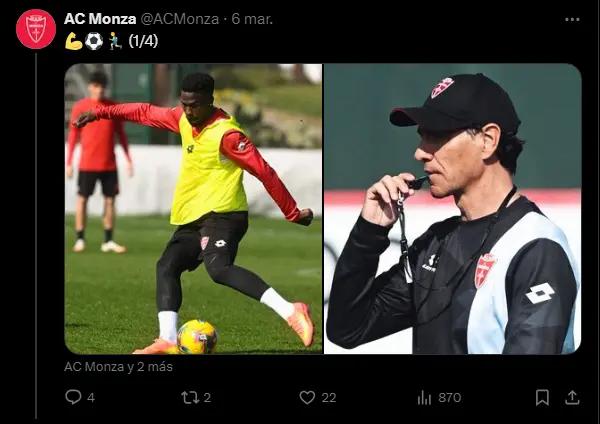Repost this tweet with the retweet icon
600x424 pixels.
coord(190,398)
